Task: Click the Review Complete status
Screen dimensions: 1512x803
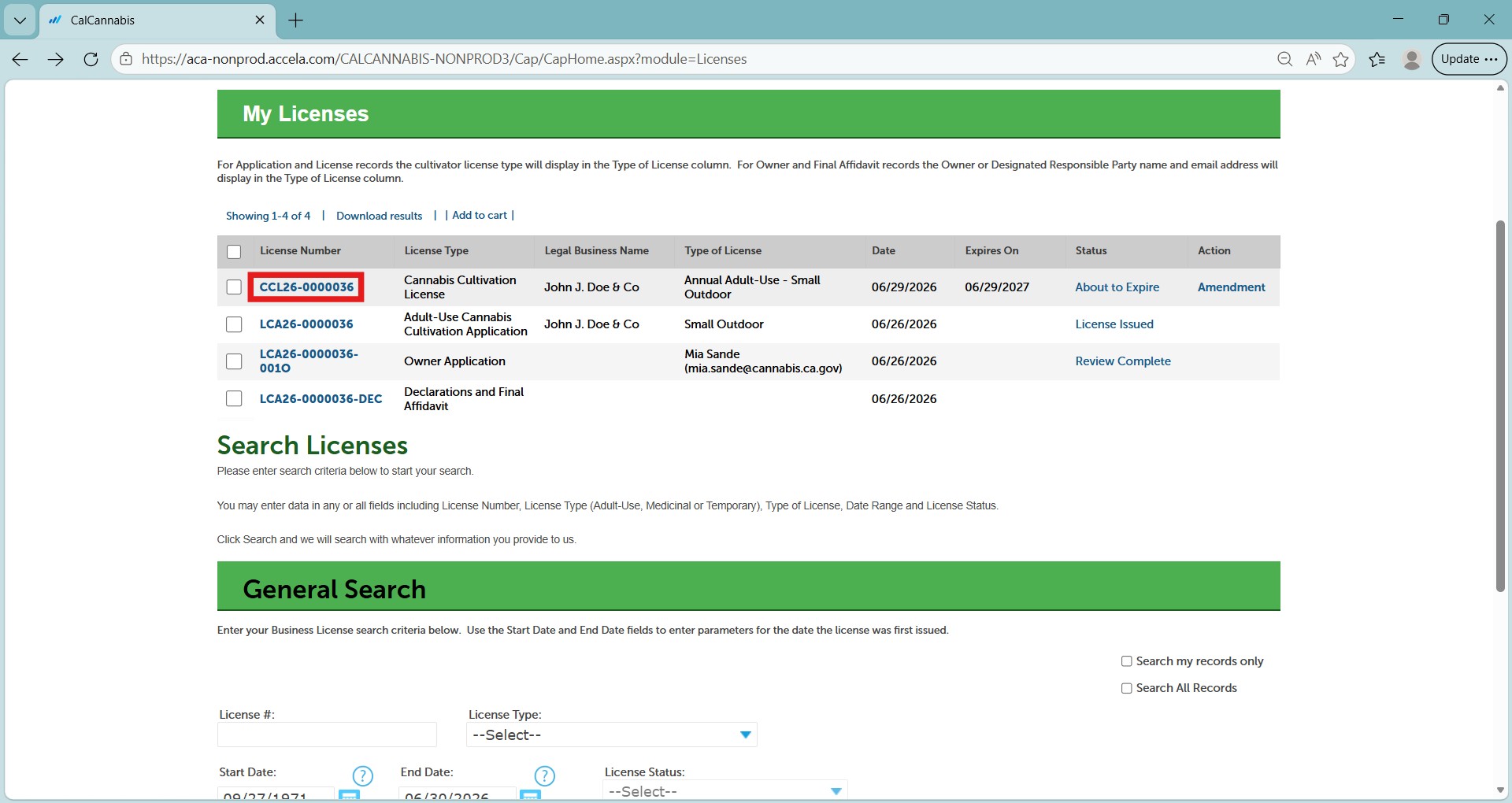Action: pyautogui.click(x=1123, y=361)
